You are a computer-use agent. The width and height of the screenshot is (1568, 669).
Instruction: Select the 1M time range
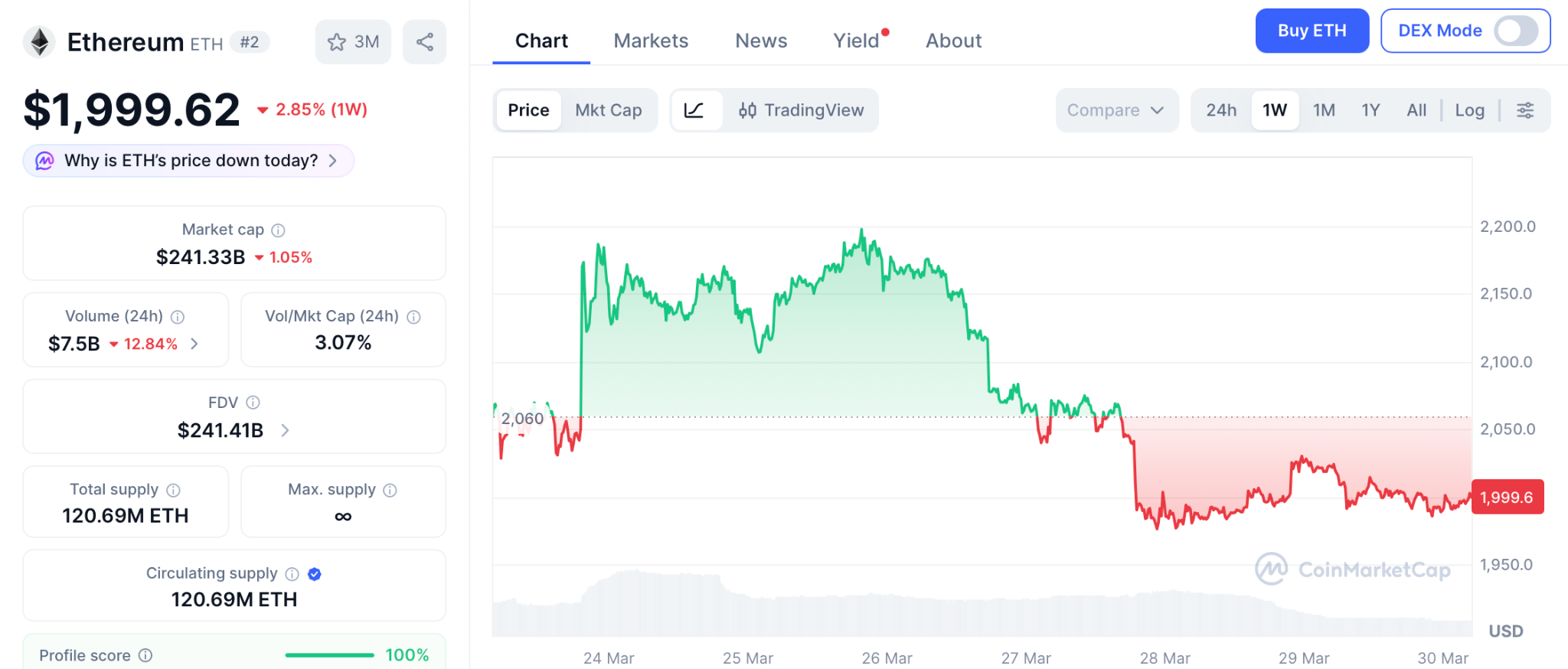click(1324, 110)
